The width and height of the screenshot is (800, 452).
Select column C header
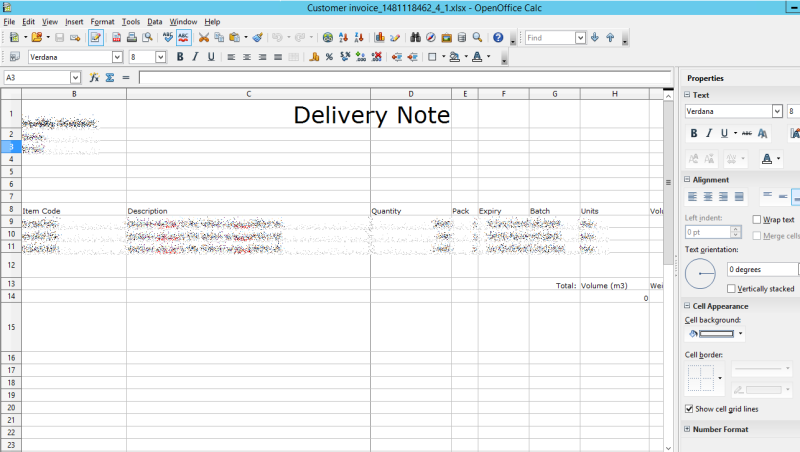point(247,94)
